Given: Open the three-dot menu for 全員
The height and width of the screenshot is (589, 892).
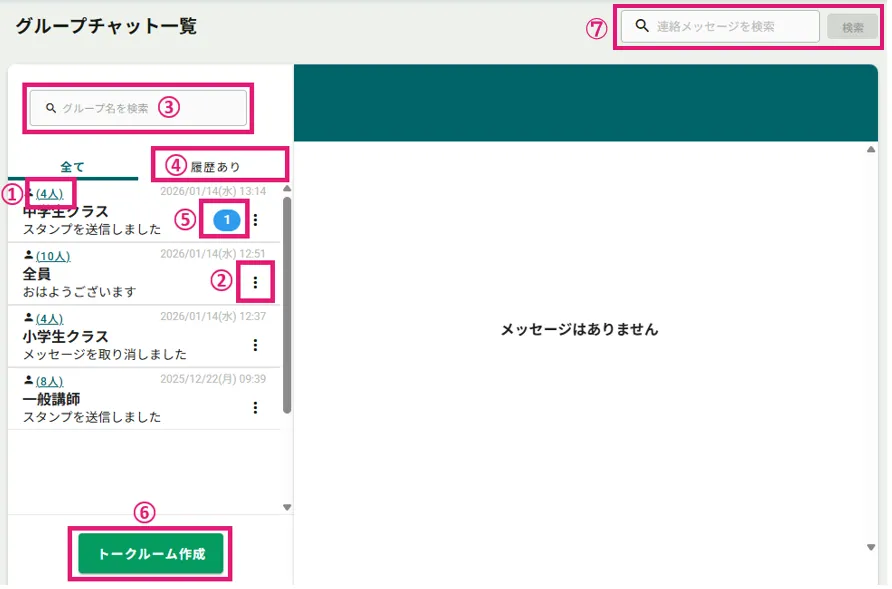Looking at the screenshot, I should [x=255, y=283].
